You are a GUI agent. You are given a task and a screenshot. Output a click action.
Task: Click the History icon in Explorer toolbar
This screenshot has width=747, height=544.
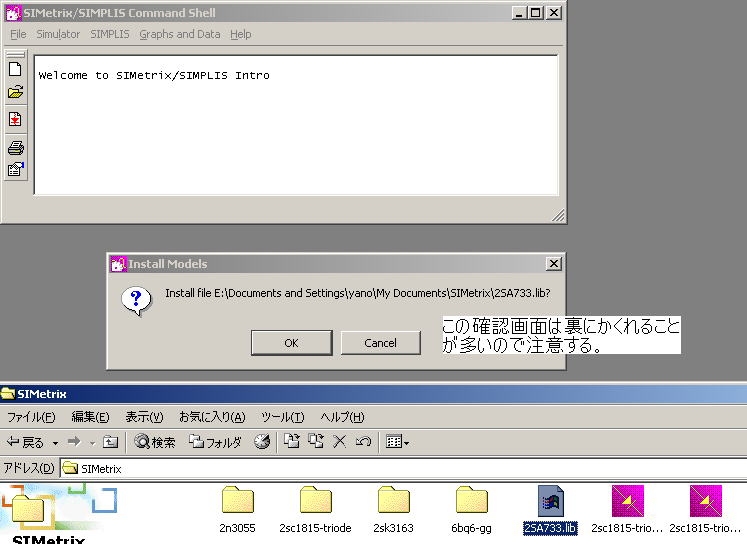coord(262,443)
